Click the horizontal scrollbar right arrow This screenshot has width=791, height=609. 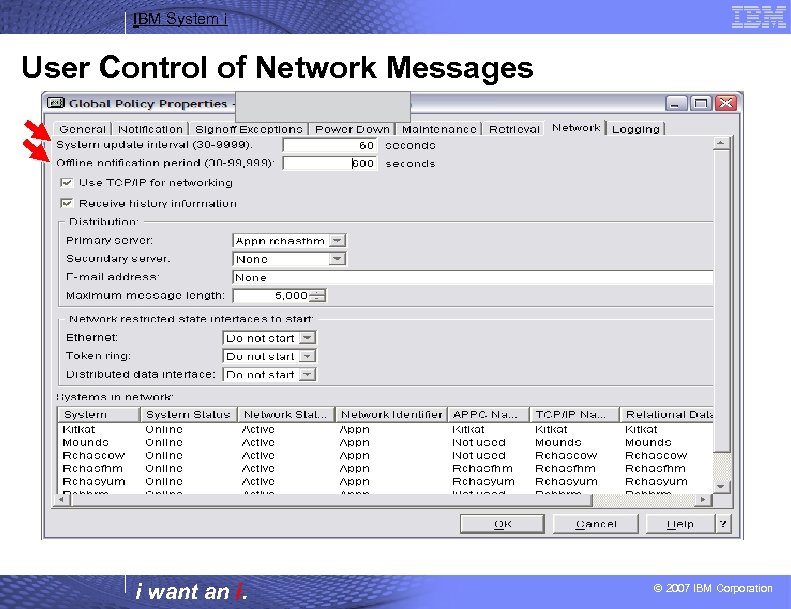(x=703, y=500)
